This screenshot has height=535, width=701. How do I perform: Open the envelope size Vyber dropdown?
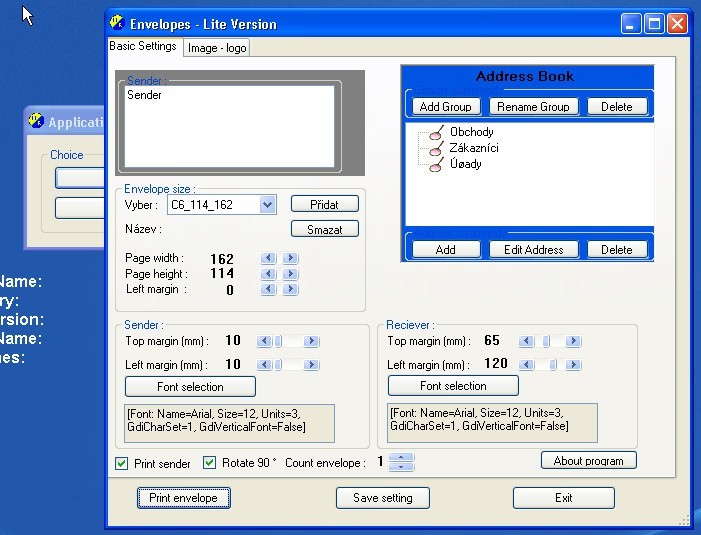267,205
